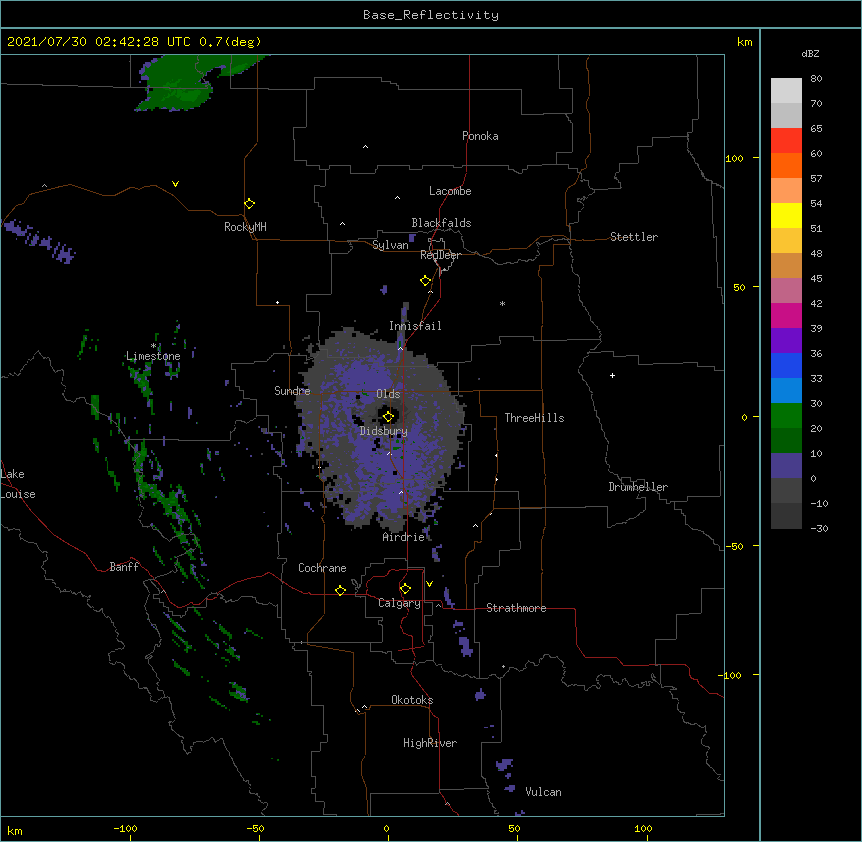Click the -100 tick on the horizontal km axis
Screen dimensions: 862x842
(125, 828)
